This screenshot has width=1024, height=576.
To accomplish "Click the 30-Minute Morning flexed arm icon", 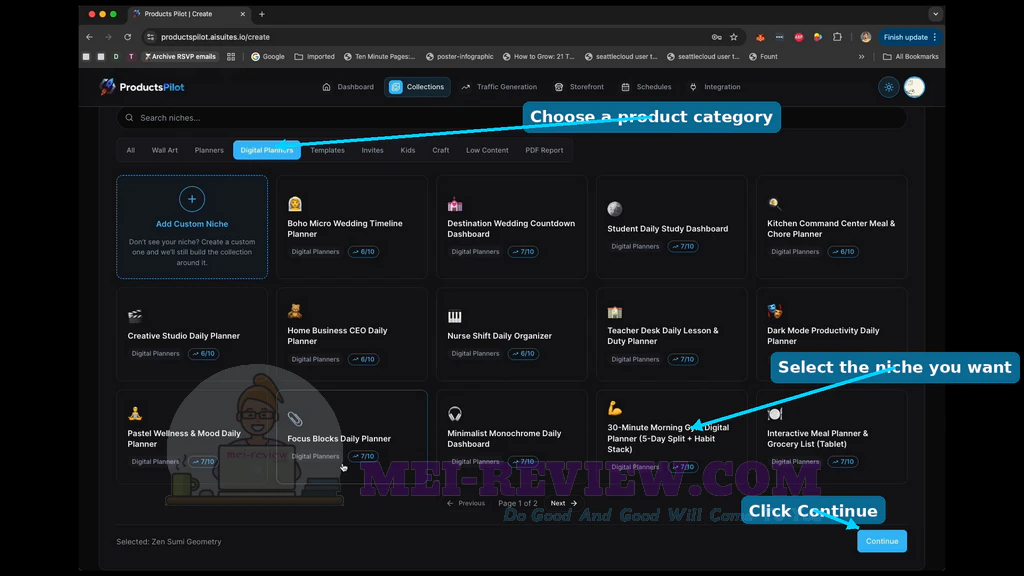I will pos(615,408).
